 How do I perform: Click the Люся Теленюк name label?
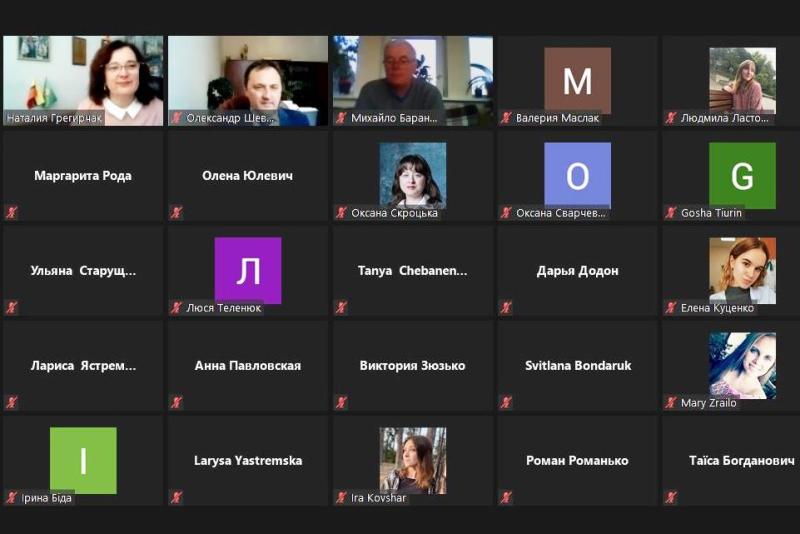223,308
